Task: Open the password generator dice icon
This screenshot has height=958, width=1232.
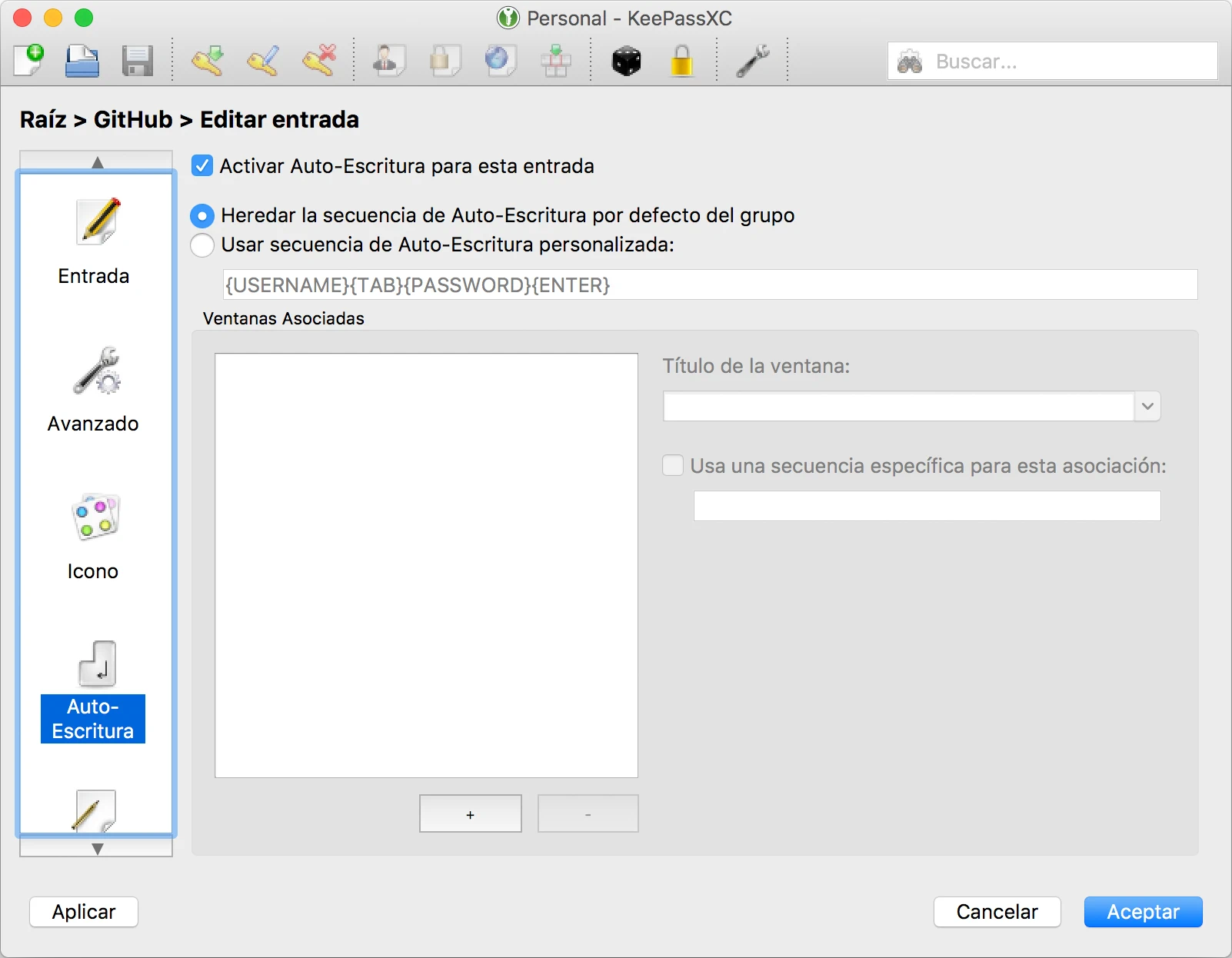Action: (x=626, y=61)
